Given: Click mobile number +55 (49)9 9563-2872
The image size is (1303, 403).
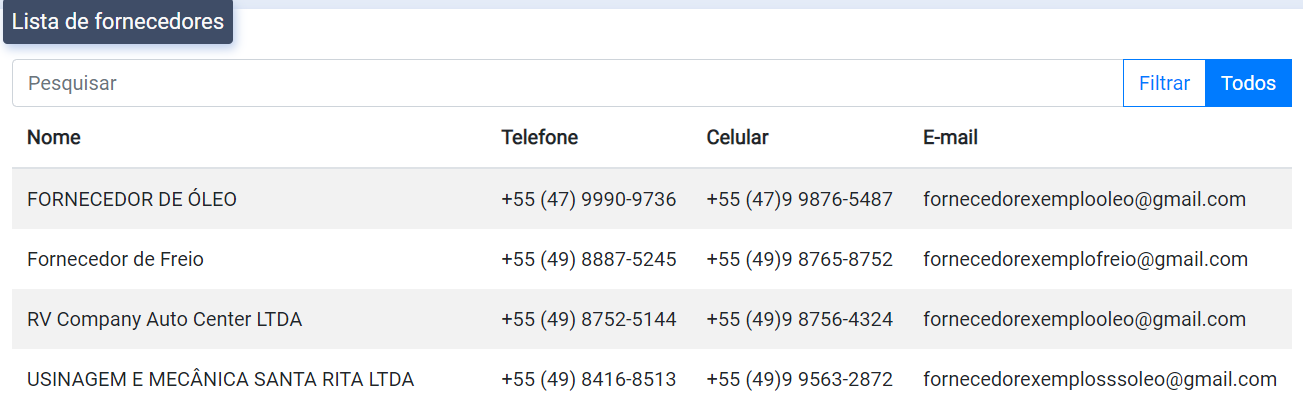Looking at the screenshot, I should (799, 379).
